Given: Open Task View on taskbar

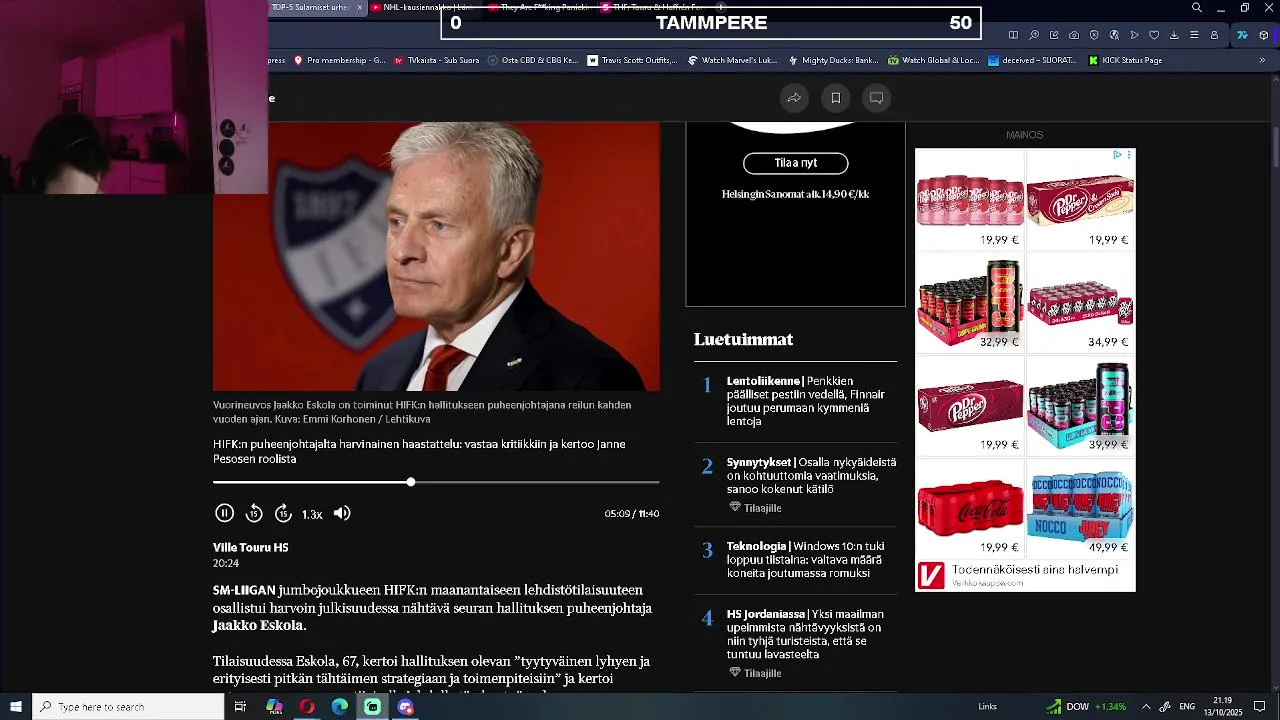Looking at the screenshot, I should (x=240, y=707).
